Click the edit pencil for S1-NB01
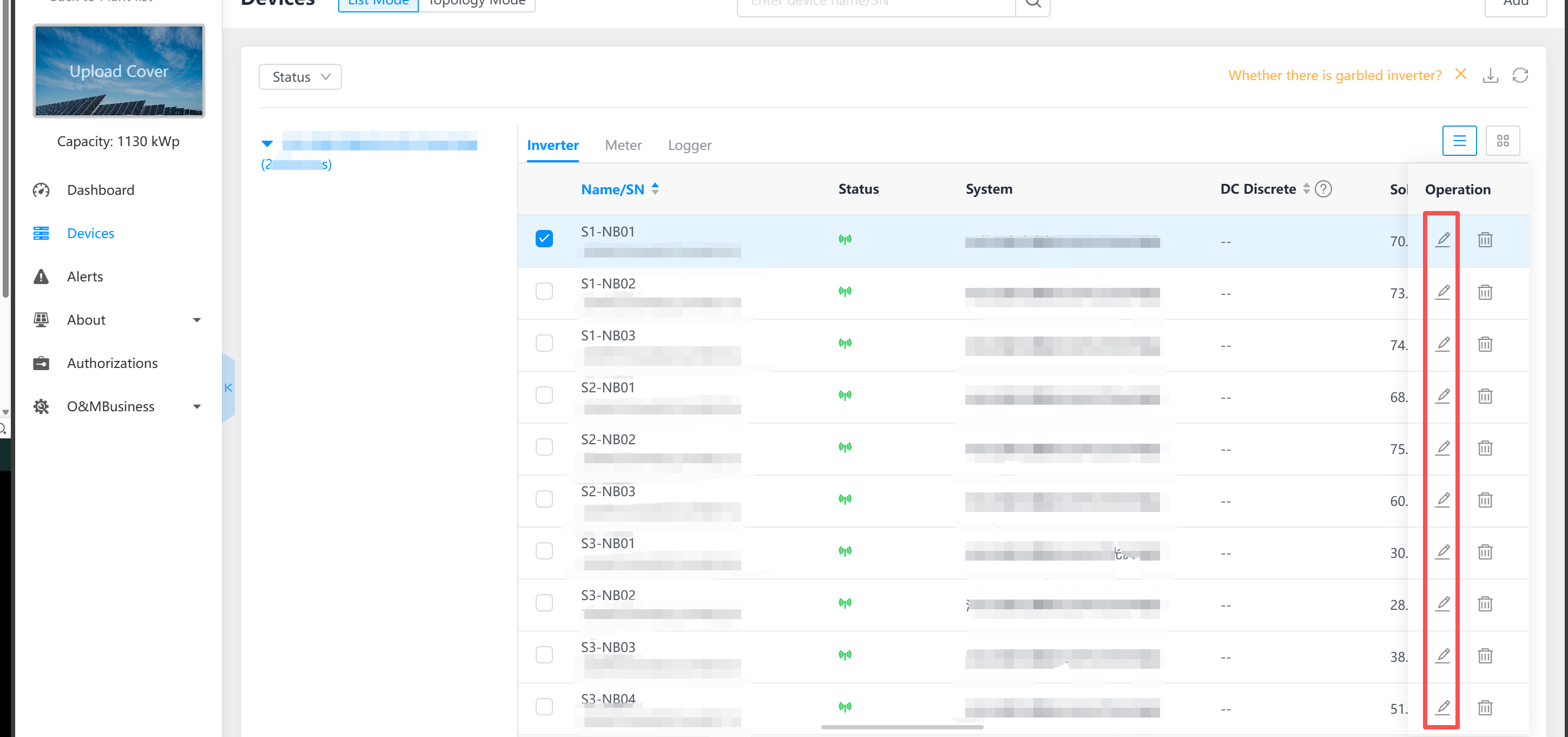1568x737 pixels. point(1442,240)
